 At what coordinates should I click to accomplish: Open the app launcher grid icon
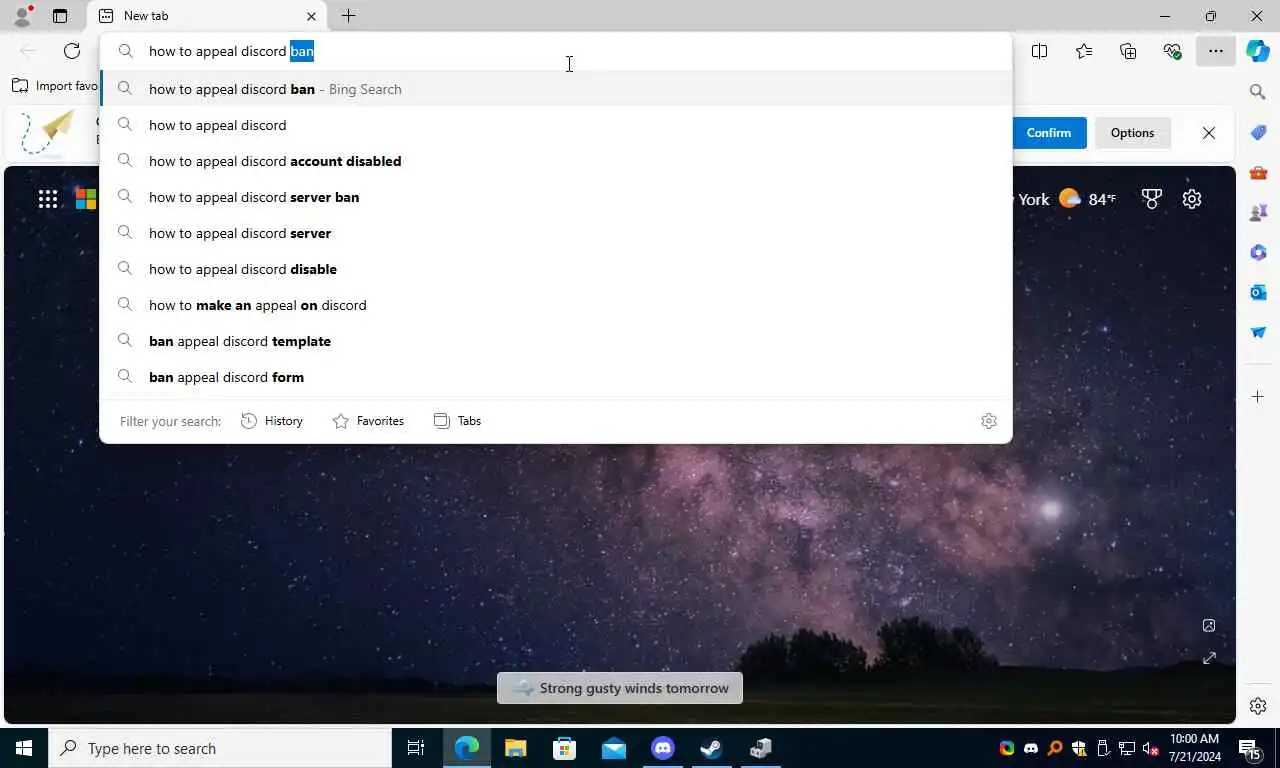(x=48, y=199)
